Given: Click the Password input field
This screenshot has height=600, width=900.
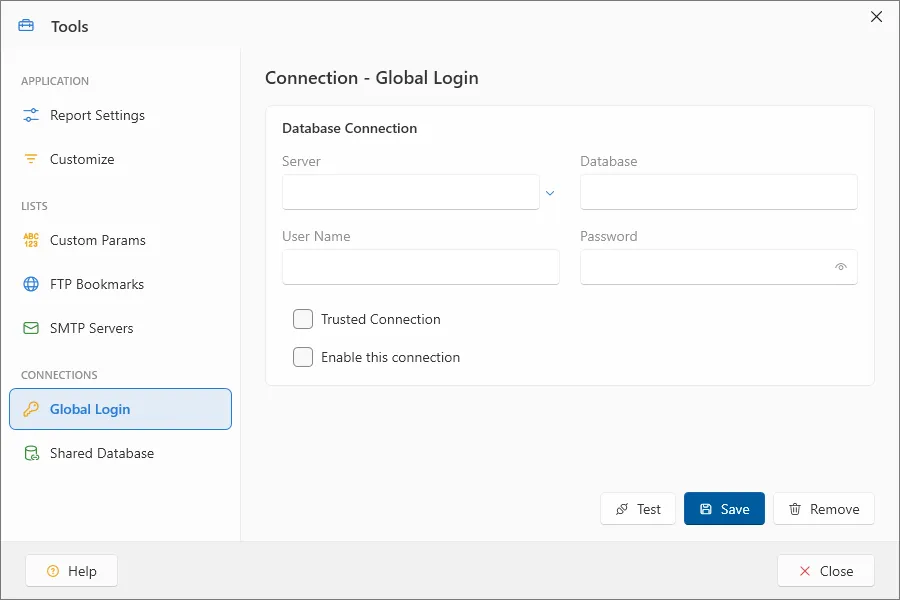Looking at the screenshot, I should click(x=719, y=266).
